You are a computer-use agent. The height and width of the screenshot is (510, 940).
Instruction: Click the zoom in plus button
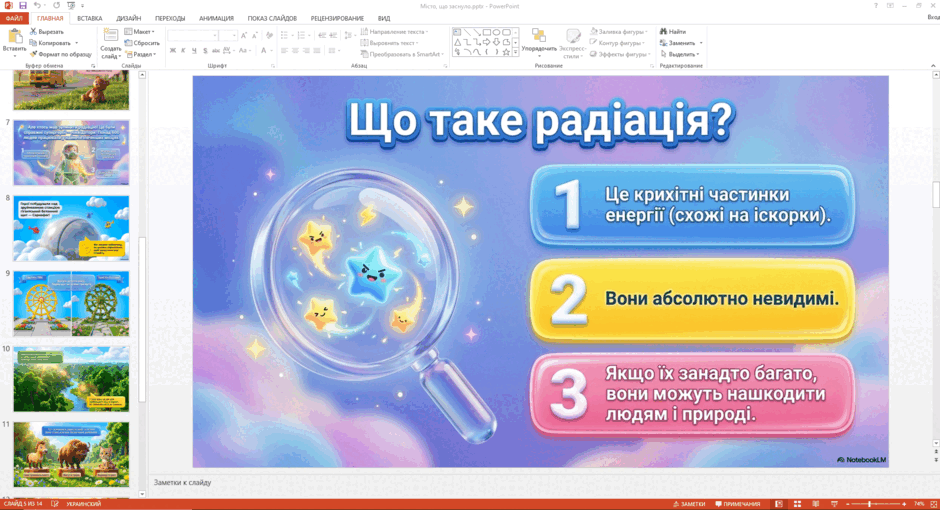(x=904, y=505)
